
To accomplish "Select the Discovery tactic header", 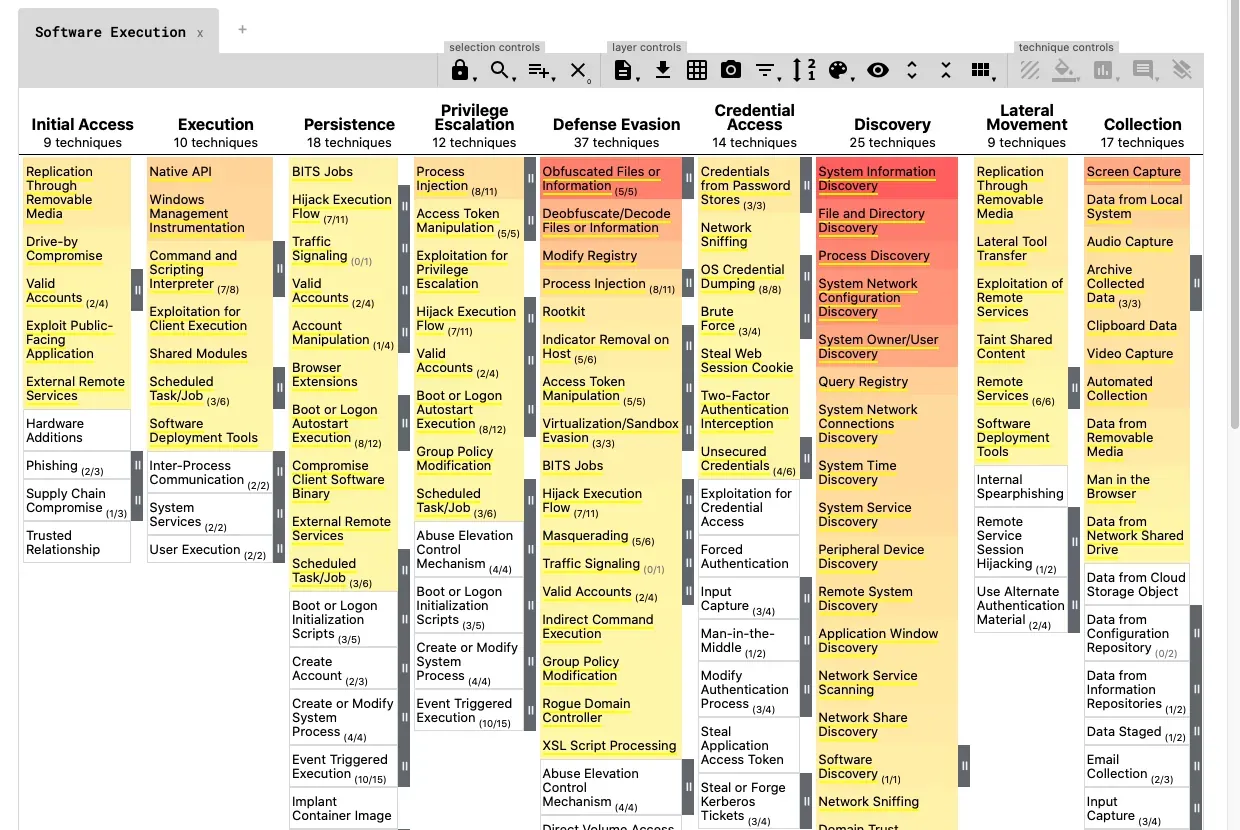I will (893, 124).
